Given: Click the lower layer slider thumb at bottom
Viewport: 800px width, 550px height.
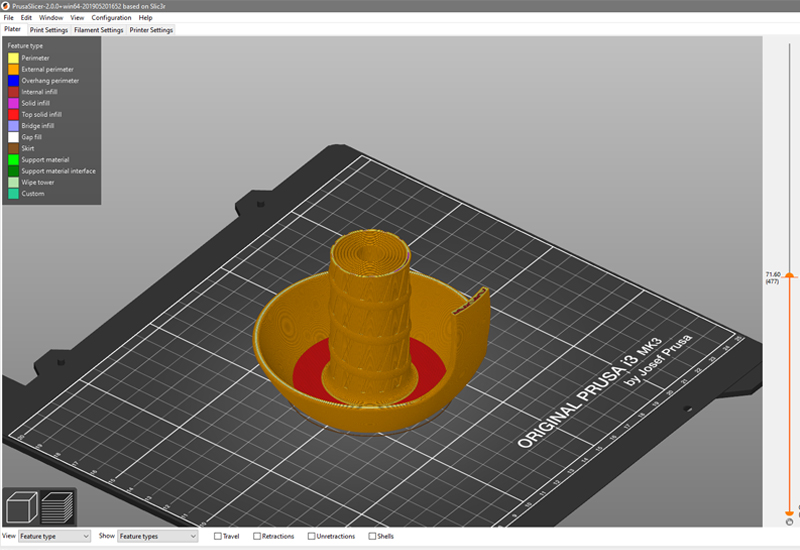Looking at the screenshot, I should (789, 512).
